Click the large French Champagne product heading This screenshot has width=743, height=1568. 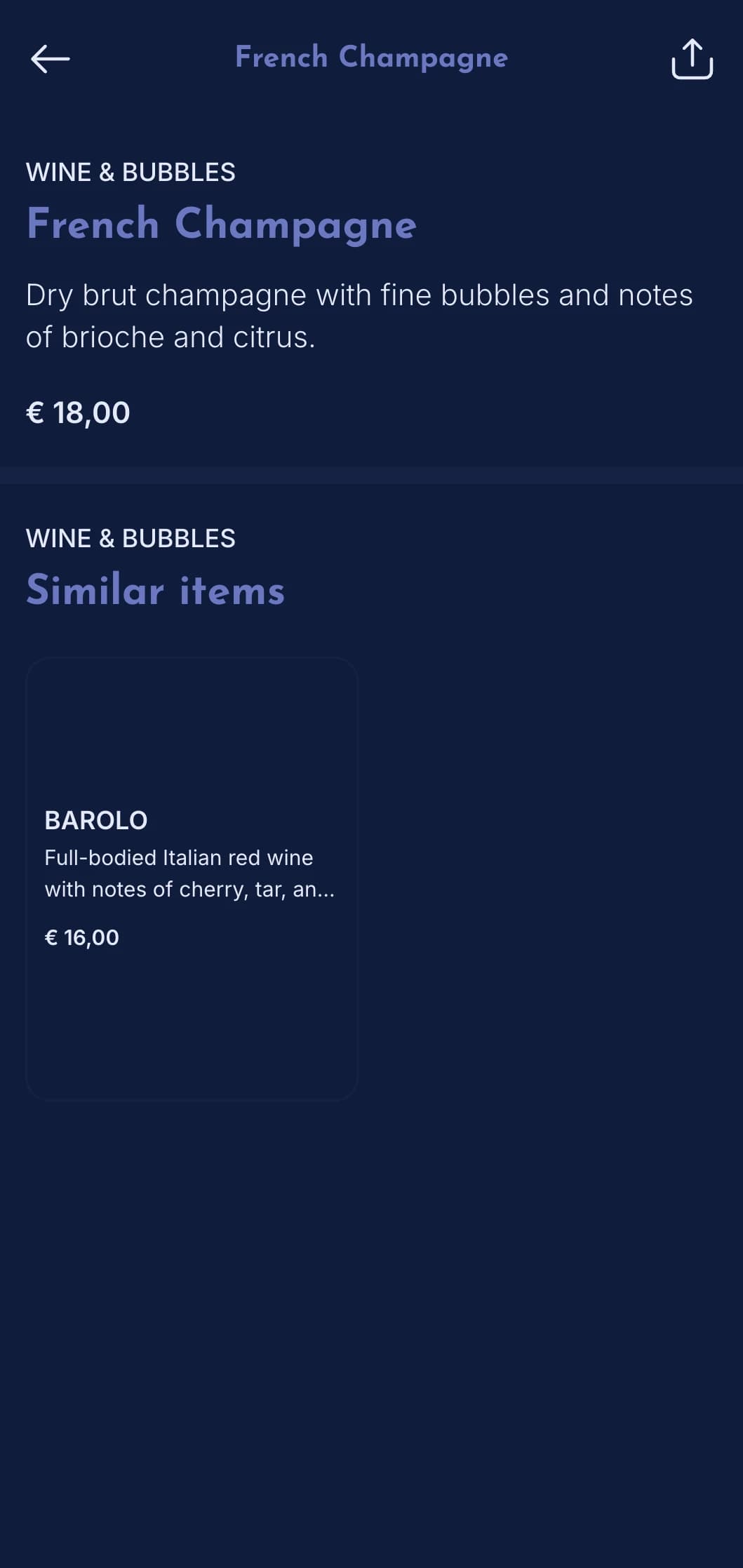pos(222,225)
